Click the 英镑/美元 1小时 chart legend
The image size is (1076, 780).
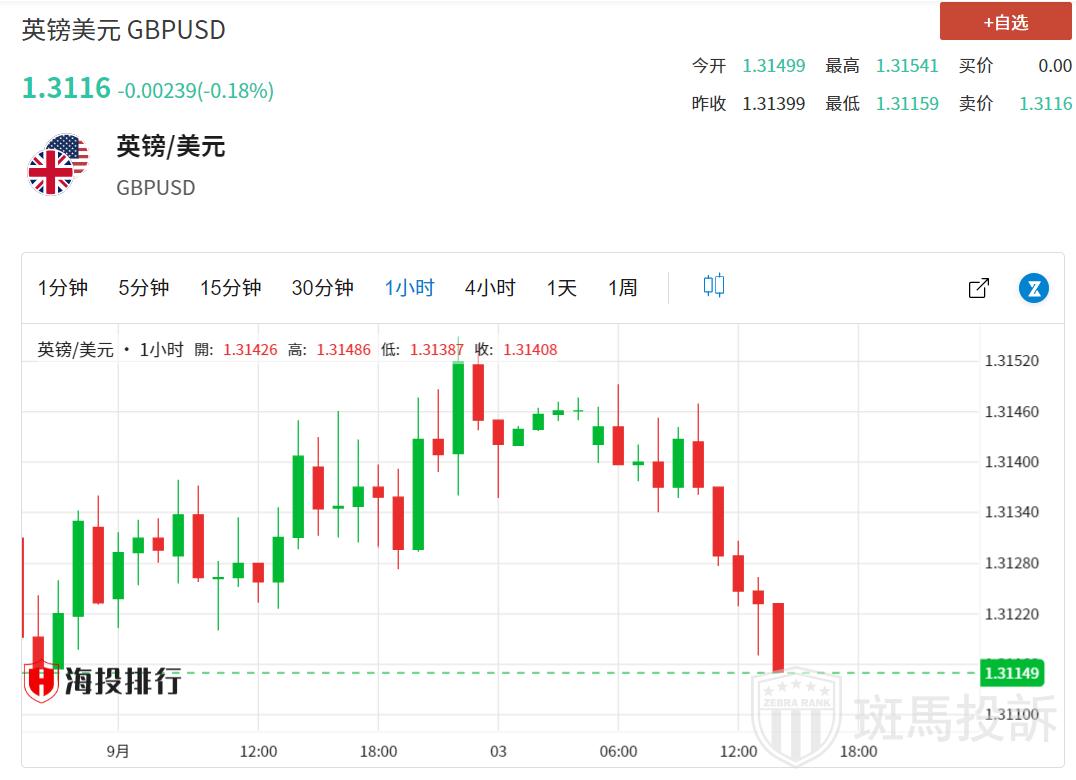coord(110,350)
